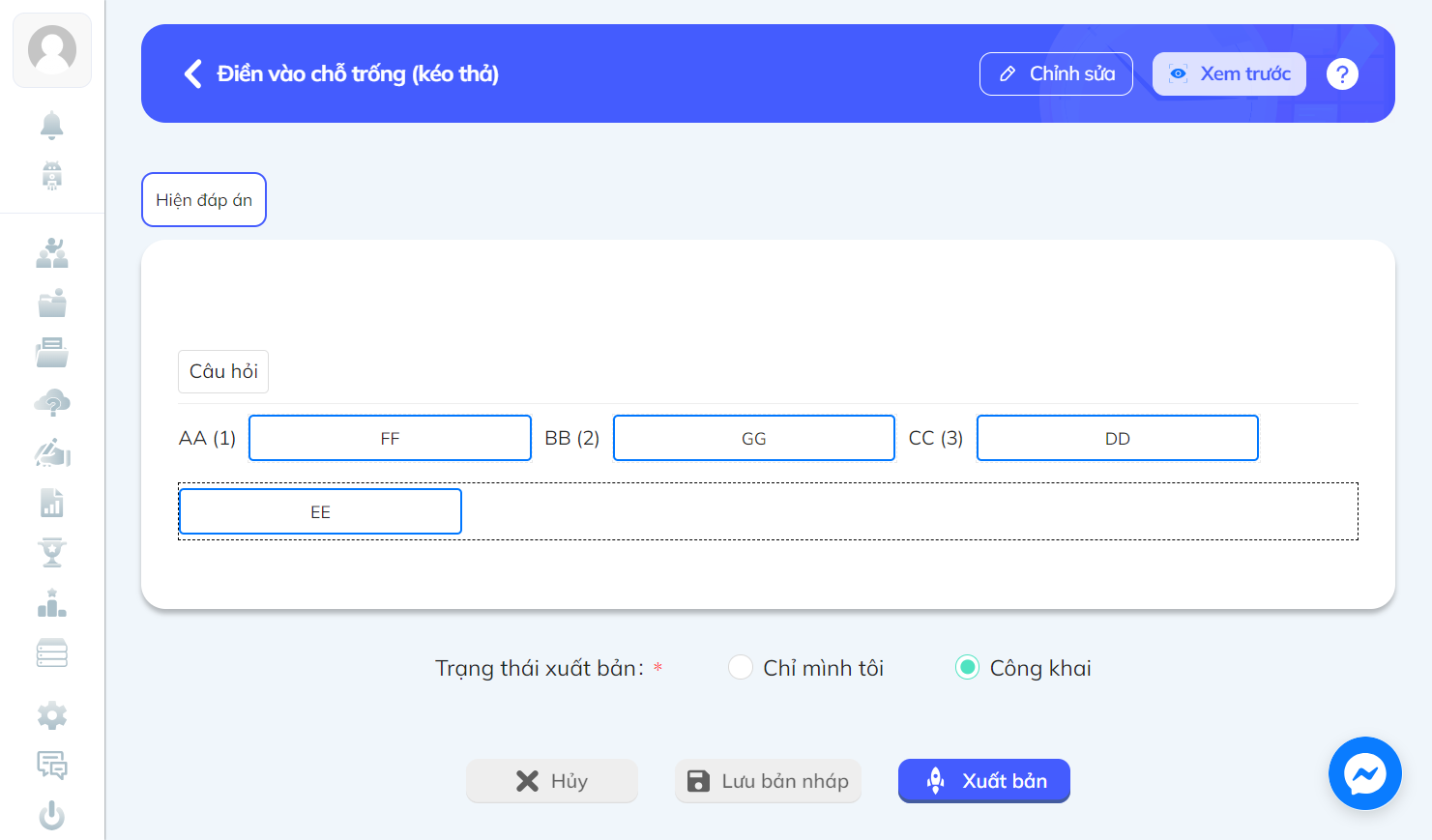This screenshot has width=1432, height=840.
Task: Click the leaderboard podium sidebar icon
Action: coord(52,603)
